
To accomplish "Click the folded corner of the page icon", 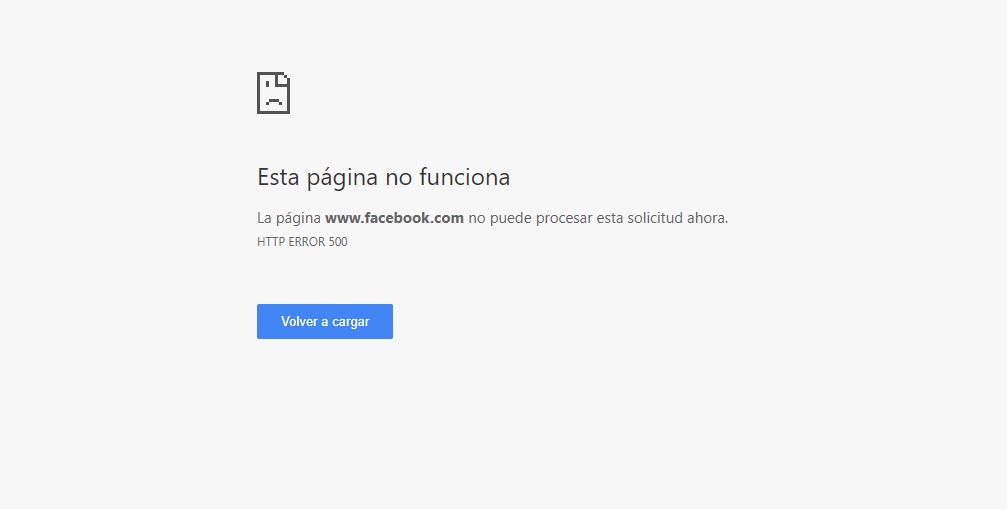I will 285,78.
